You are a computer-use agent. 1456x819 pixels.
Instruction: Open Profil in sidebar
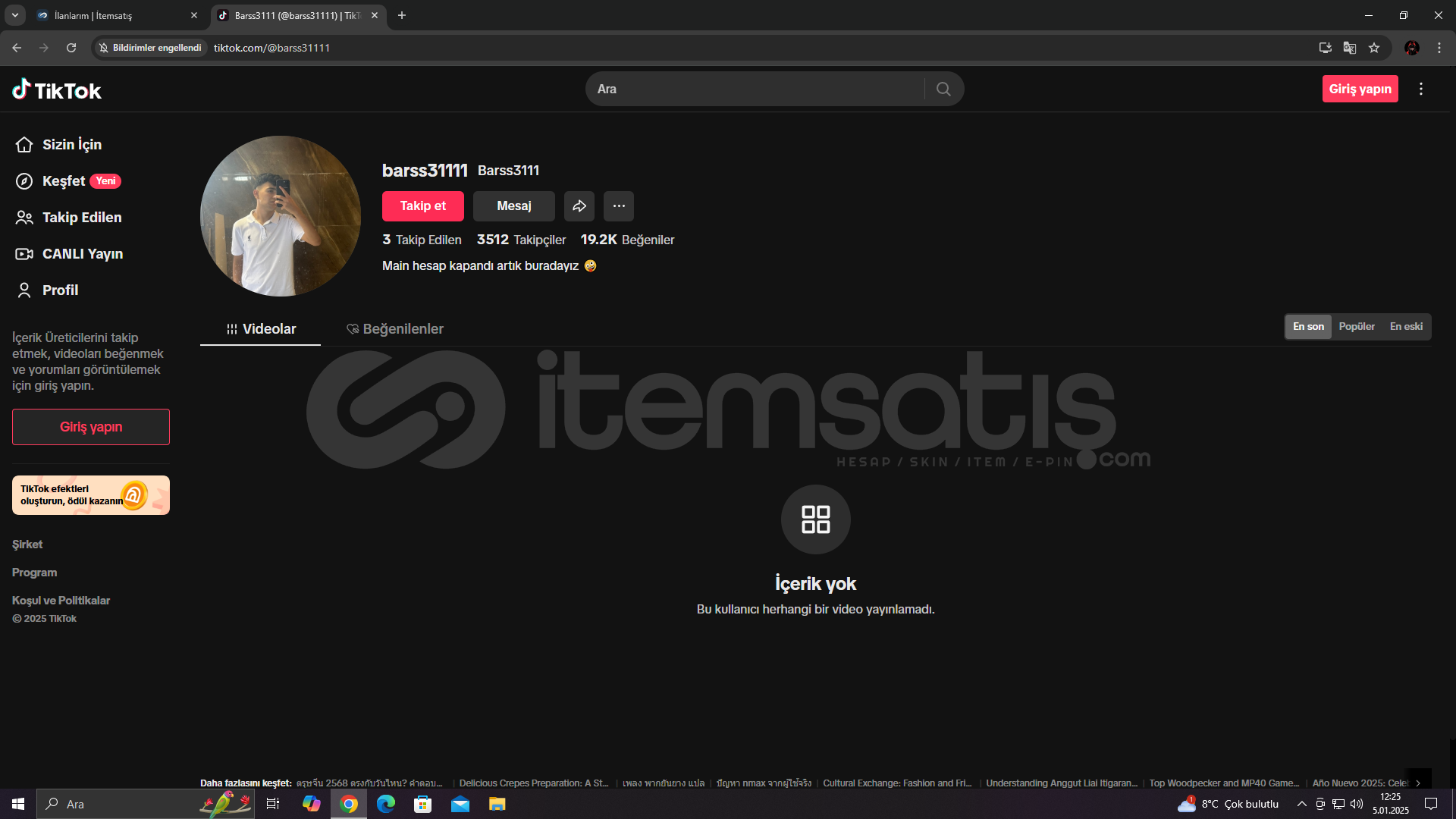(x=47, y=290)
